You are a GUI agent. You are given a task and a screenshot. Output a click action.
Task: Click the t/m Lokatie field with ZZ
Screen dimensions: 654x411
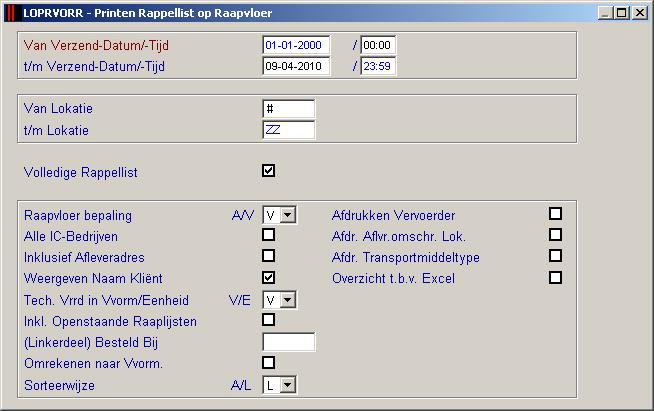[289, 130]
